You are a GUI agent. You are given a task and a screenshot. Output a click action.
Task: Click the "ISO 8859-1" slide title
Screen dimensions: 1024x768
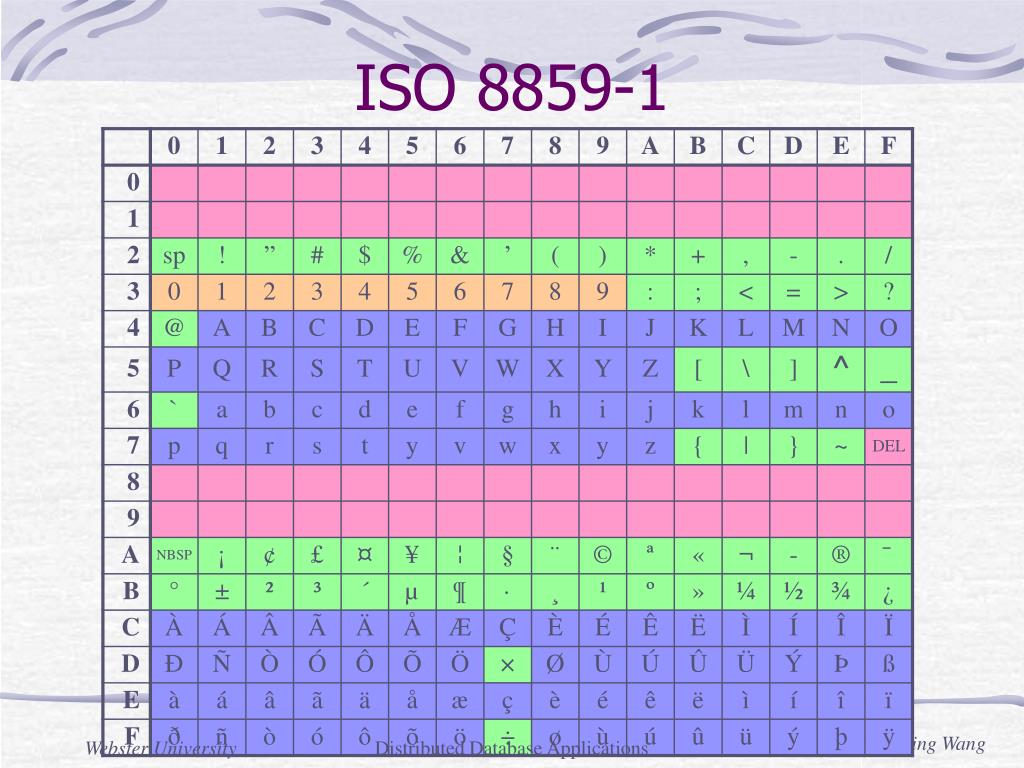[x=510, y=88]
